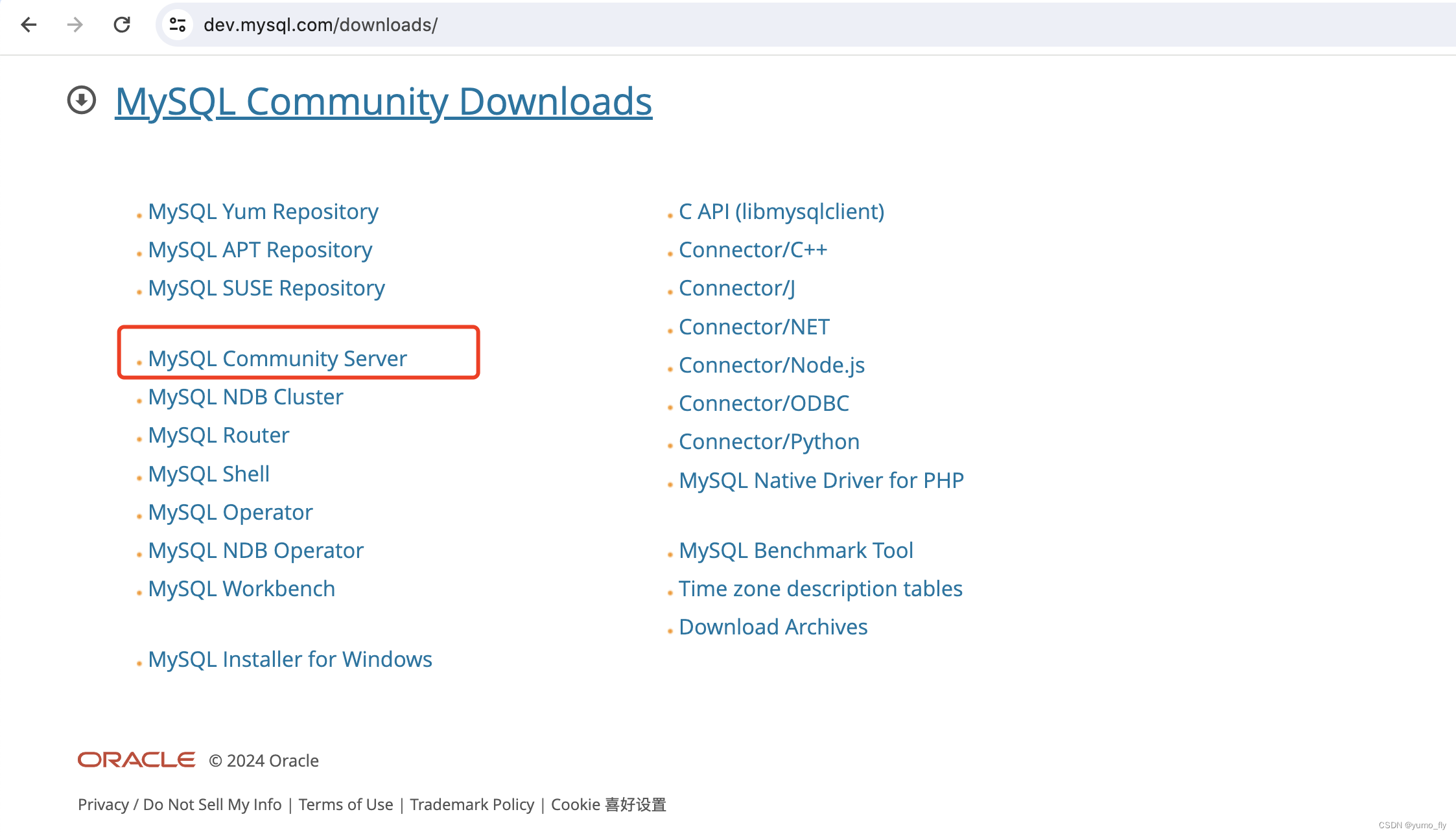The width and height of the screenshot is (1456, 836).
Task: Click Privacy / Do Not Sell My Info
Action: coord(180,804)
